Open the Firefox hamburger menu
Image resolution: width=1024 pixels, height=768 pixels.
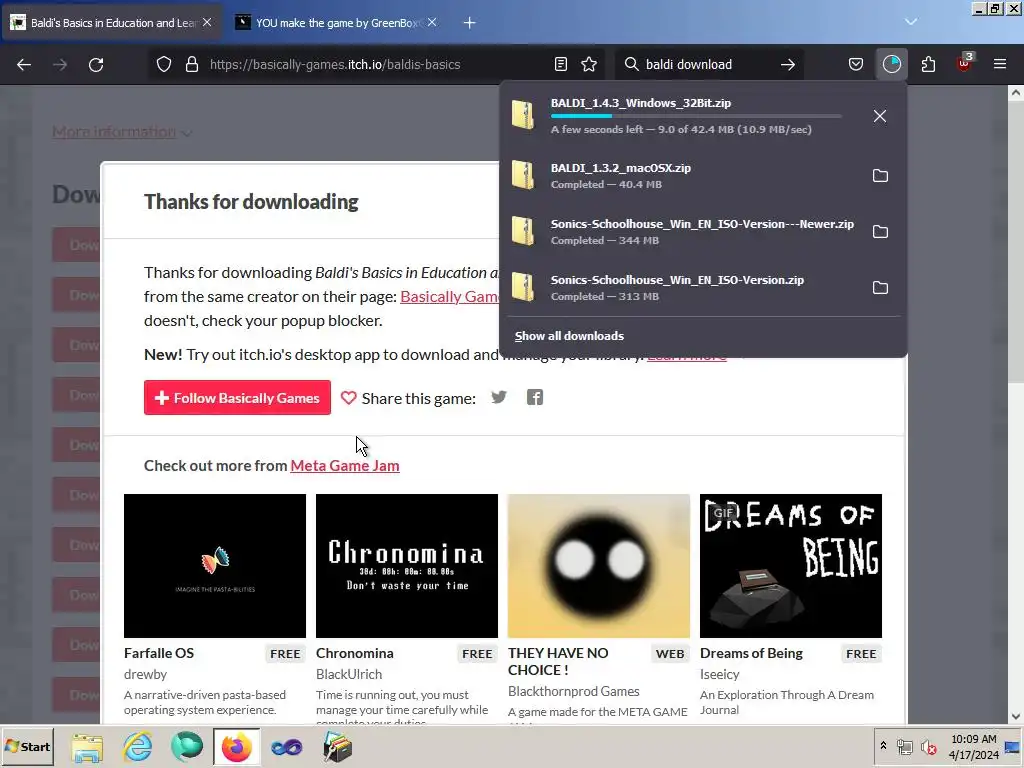coord(1000,65)
